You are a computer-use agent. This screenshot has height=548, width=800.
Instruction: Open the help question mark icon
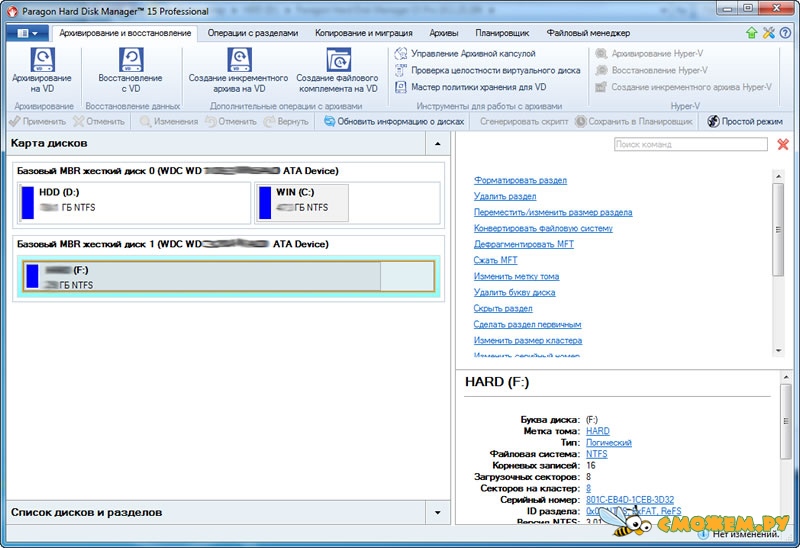[785, 33]
